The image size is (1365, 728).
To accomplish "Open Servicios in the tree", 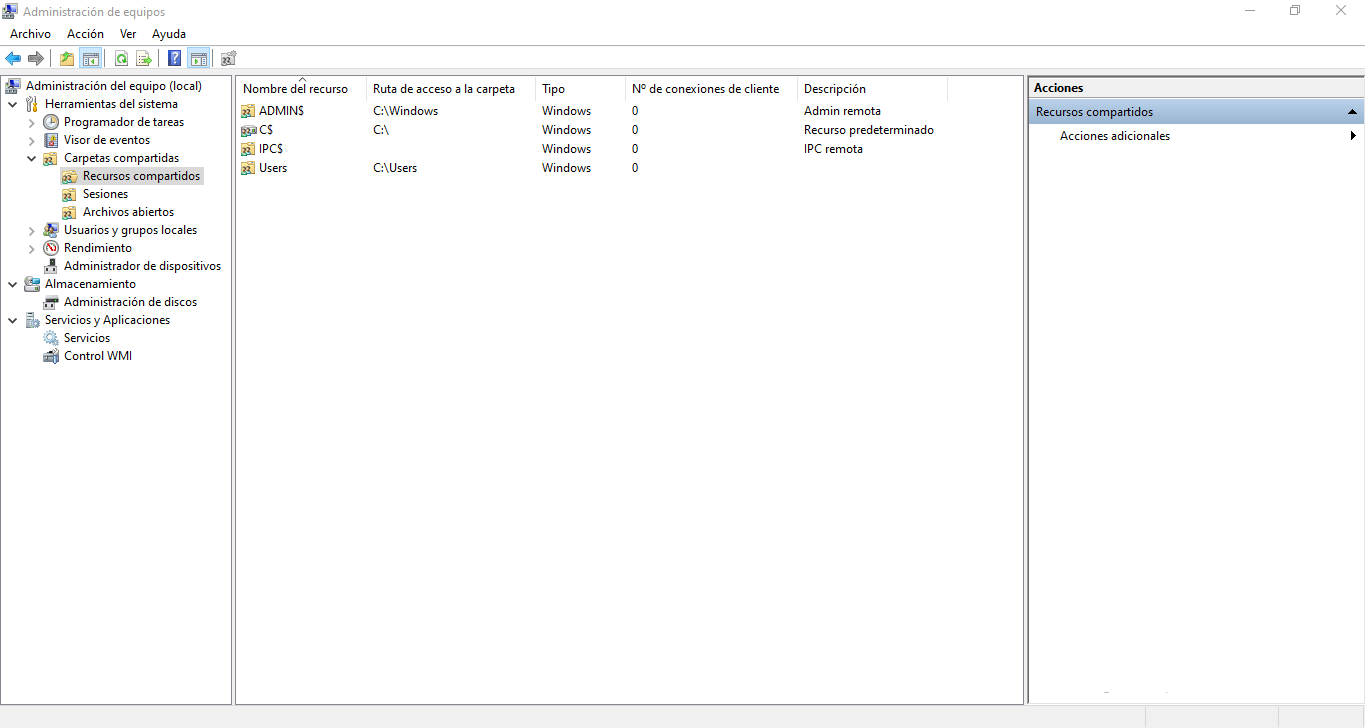I will point(87,338).
